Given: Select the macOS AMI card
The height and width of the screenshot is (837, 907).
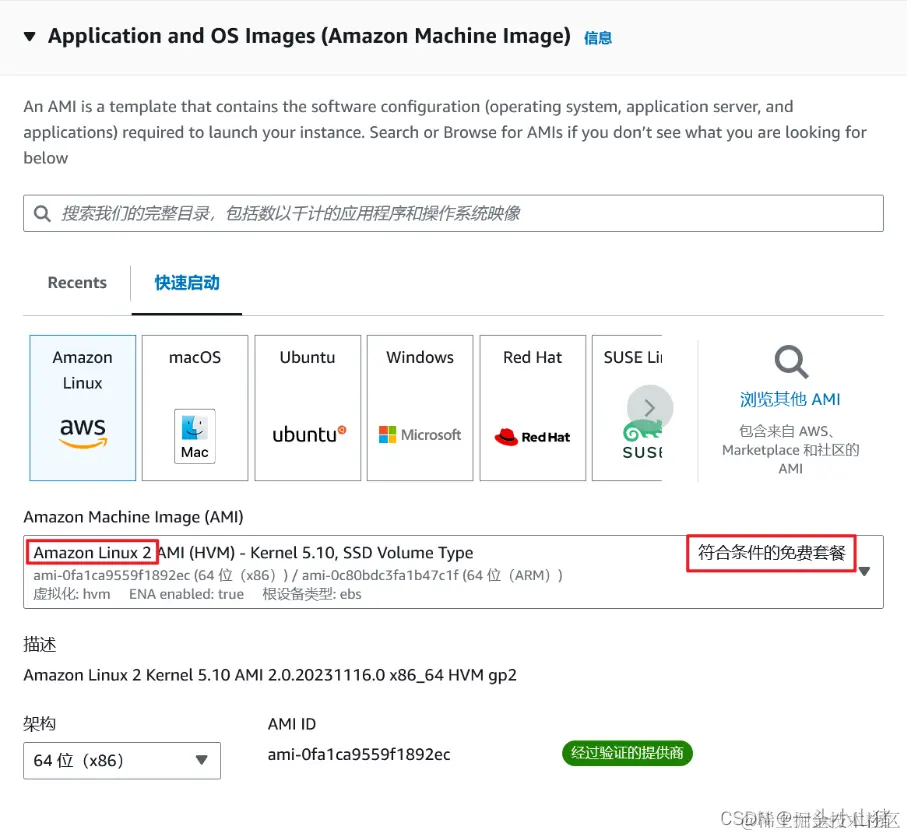Looking at the screenshot, I should (195, 408).
